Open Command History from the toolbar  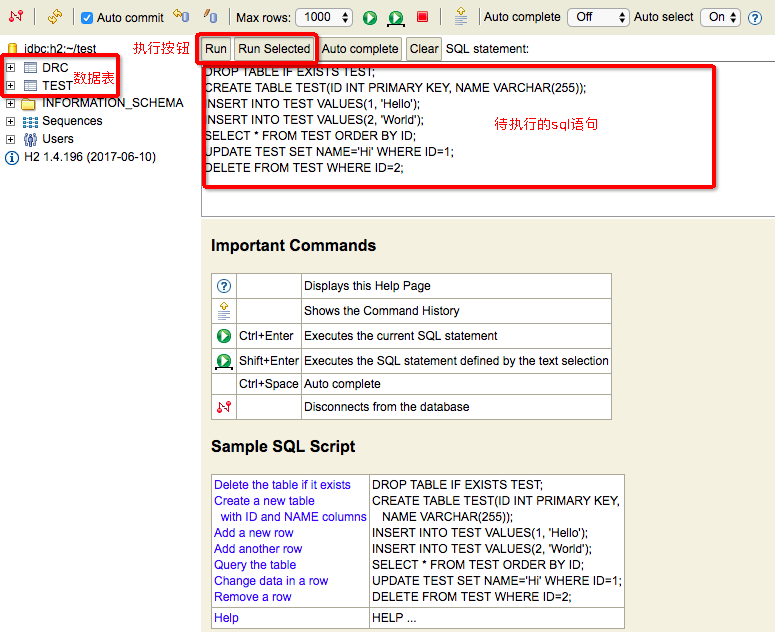(461, 16)
